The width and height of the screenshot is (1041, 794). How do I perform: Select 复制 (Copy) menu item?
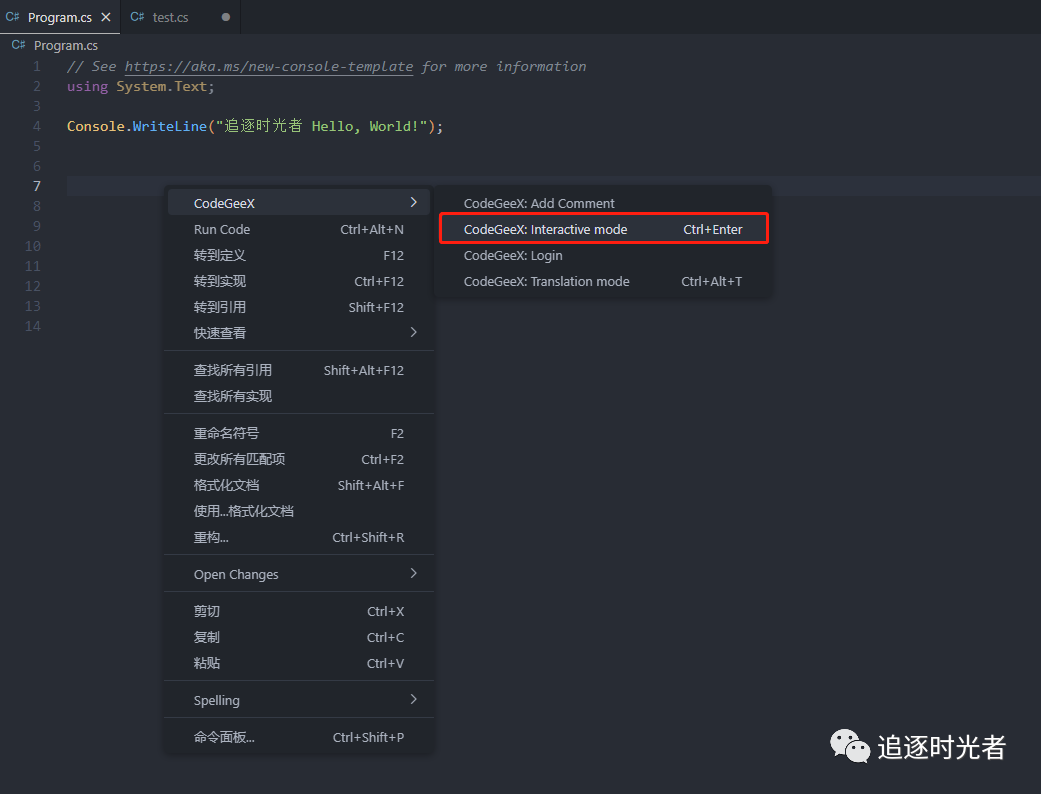[x=299, y=637]
